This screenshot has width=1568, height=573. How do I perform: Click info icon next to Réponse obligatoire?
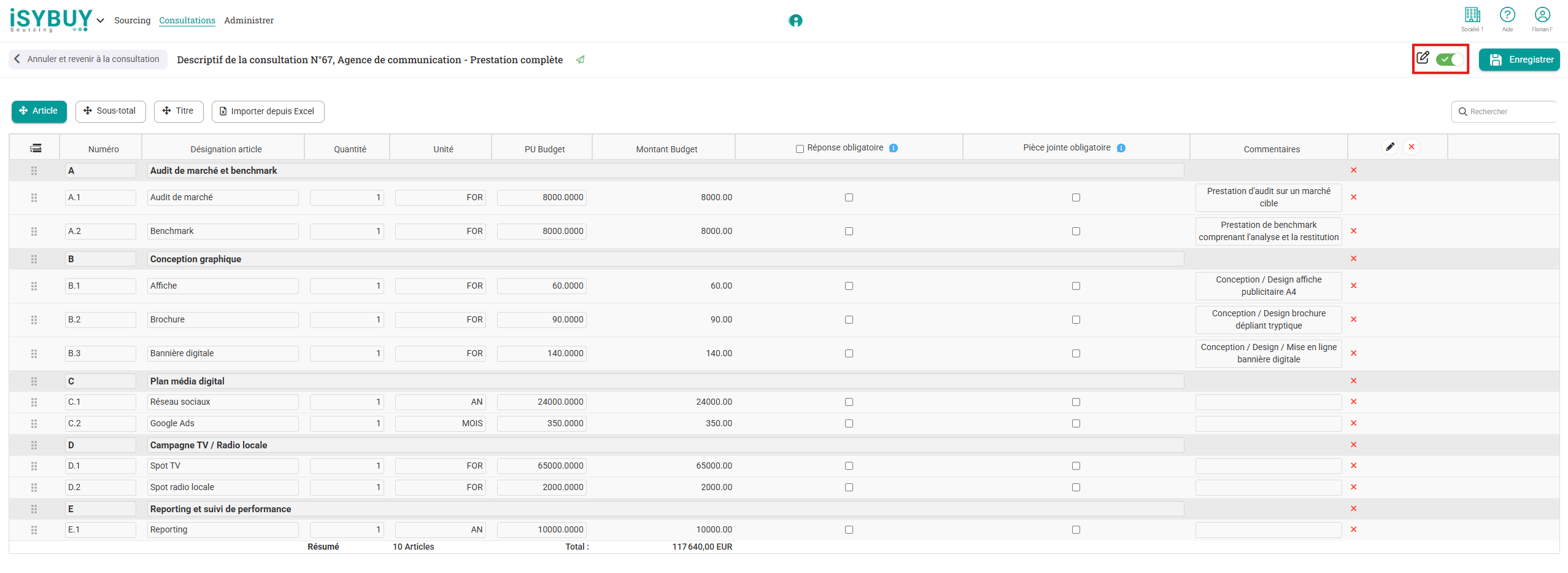(x=894, y=148)
